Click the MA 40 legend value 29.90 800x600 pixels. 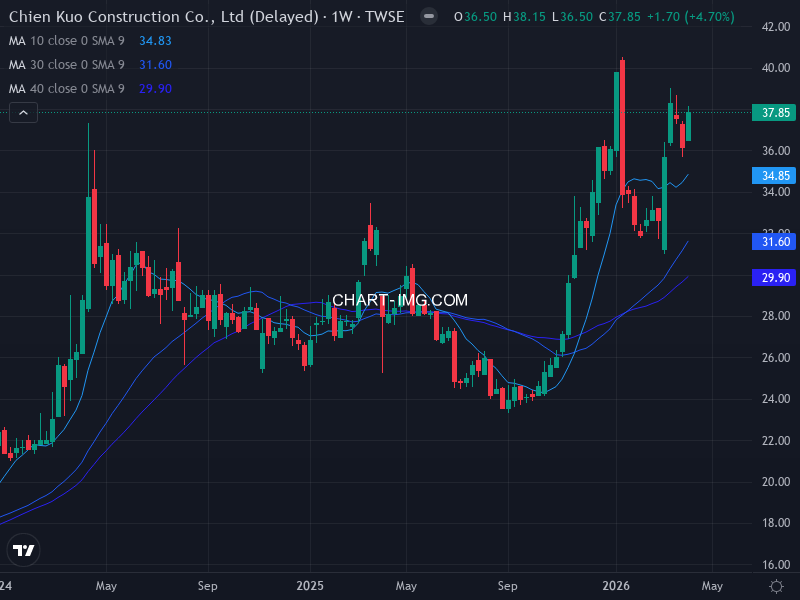tap(155, 89)
